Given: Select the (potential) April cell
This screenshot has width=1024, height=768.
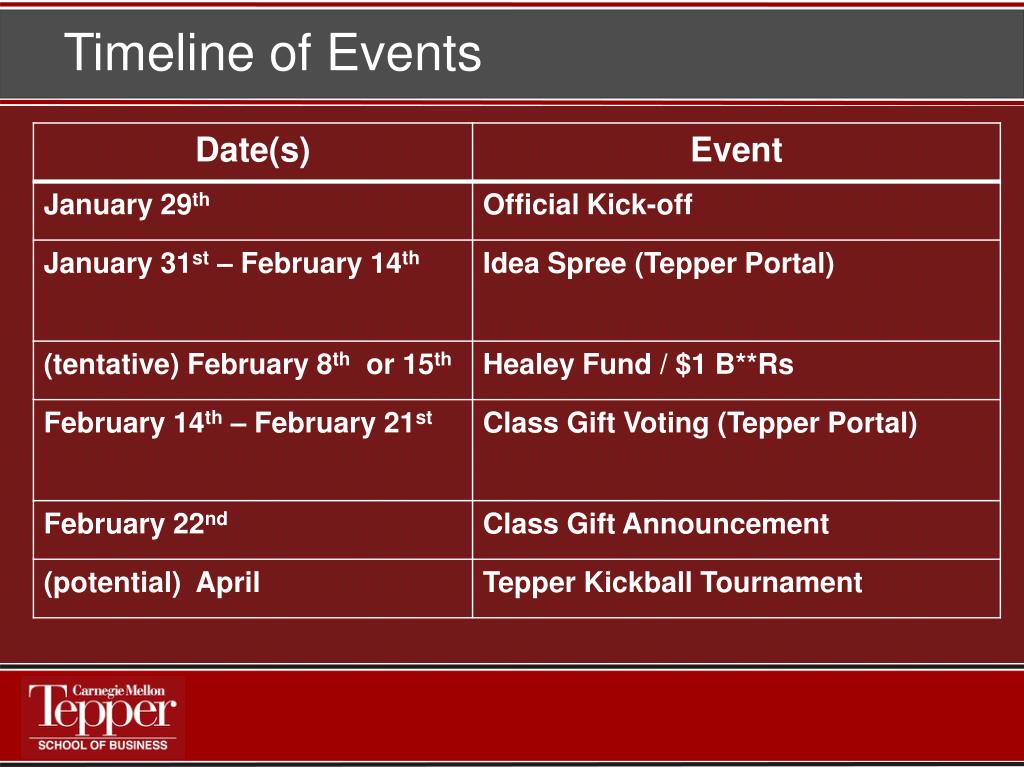Looking at the screenshot, I should [253, 588].
